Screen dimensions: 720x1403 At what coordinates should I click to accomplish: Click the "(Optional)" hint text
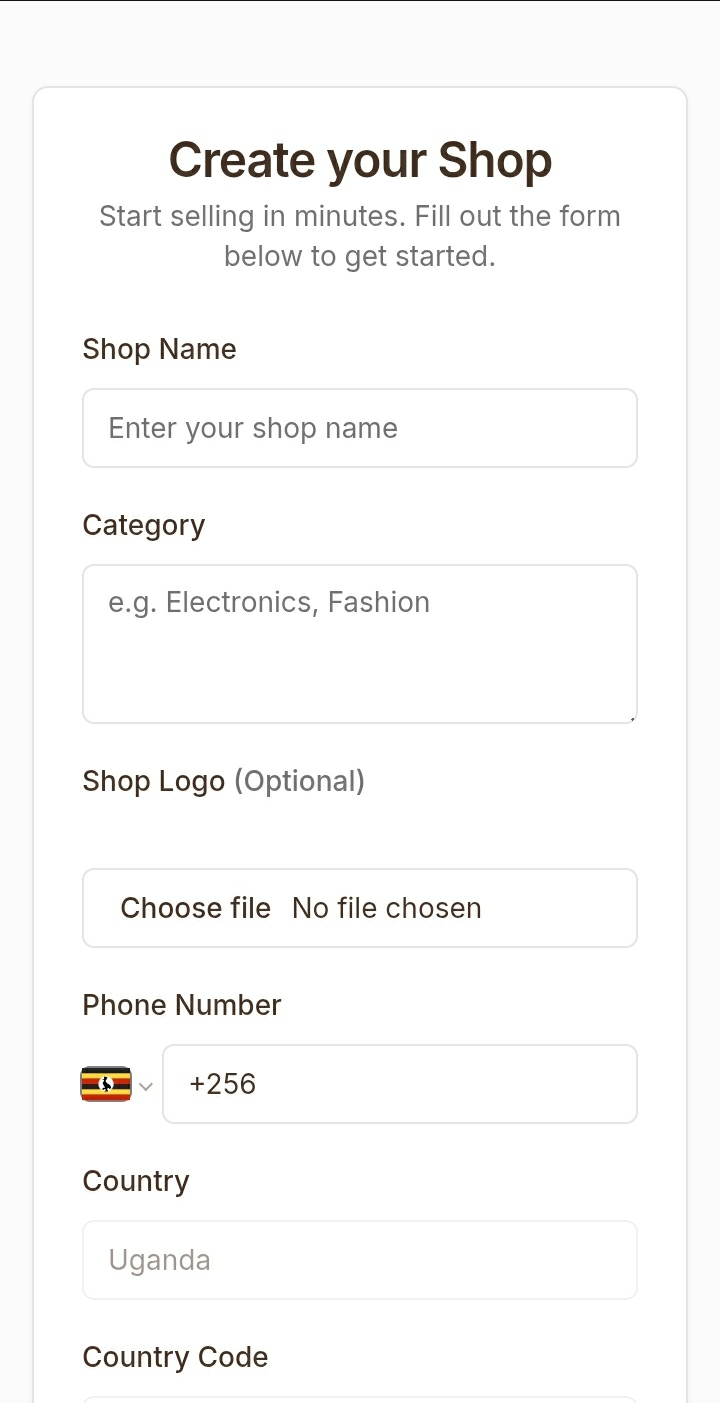click(299, 781)
